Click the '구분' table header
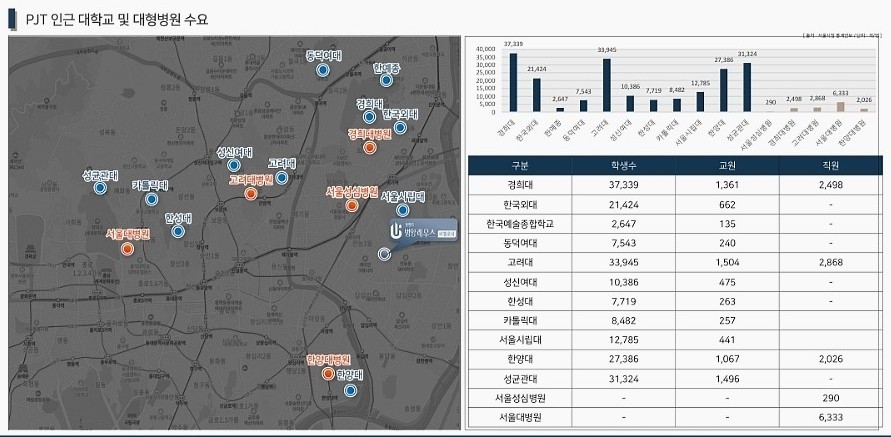The width and height of the screenshot is (891, 437). pyautogui.click(x=520, y=166)
